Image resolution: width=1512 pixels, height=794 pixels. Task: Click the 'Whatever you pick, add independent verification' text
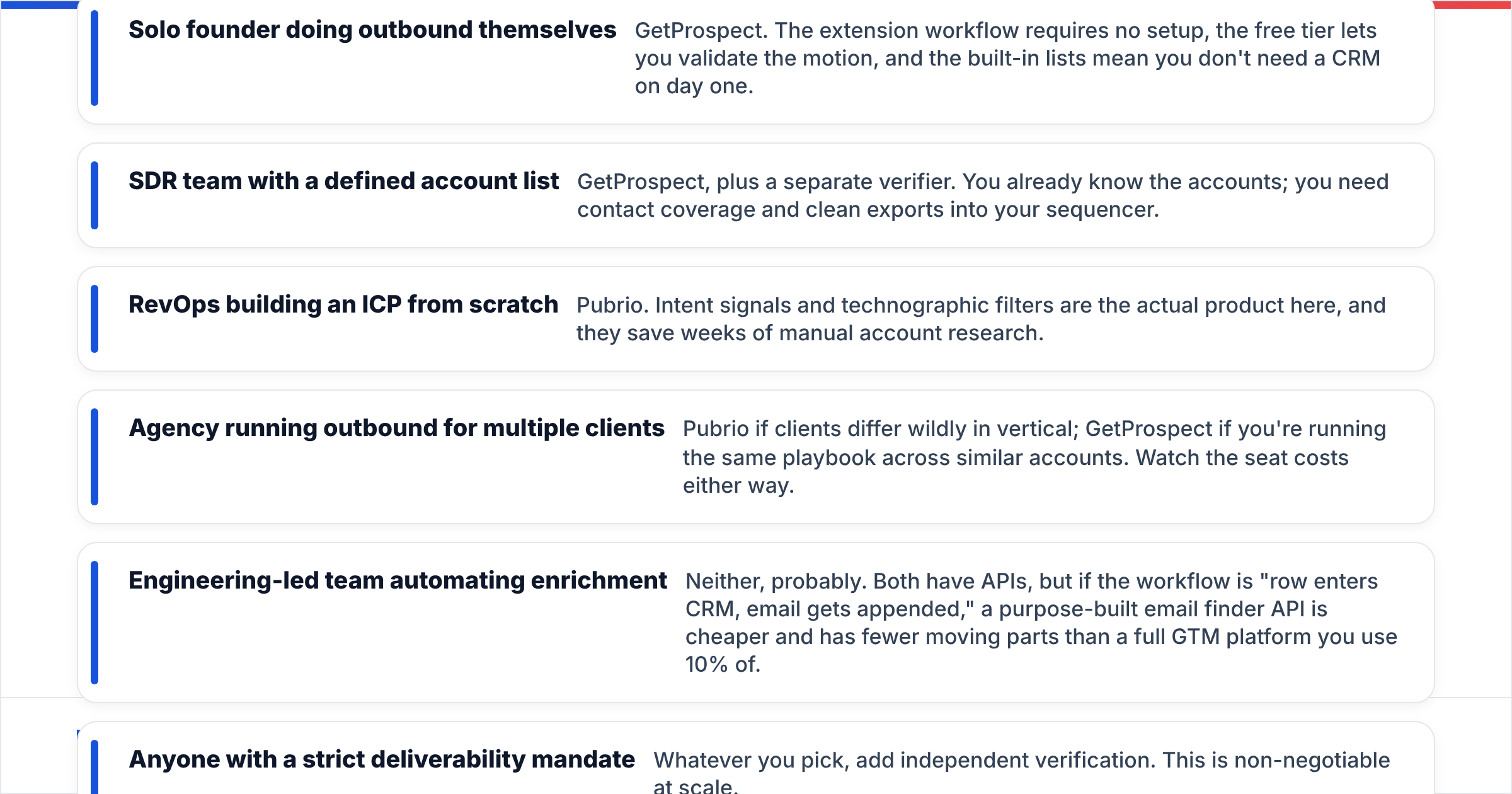[1022, 773]
